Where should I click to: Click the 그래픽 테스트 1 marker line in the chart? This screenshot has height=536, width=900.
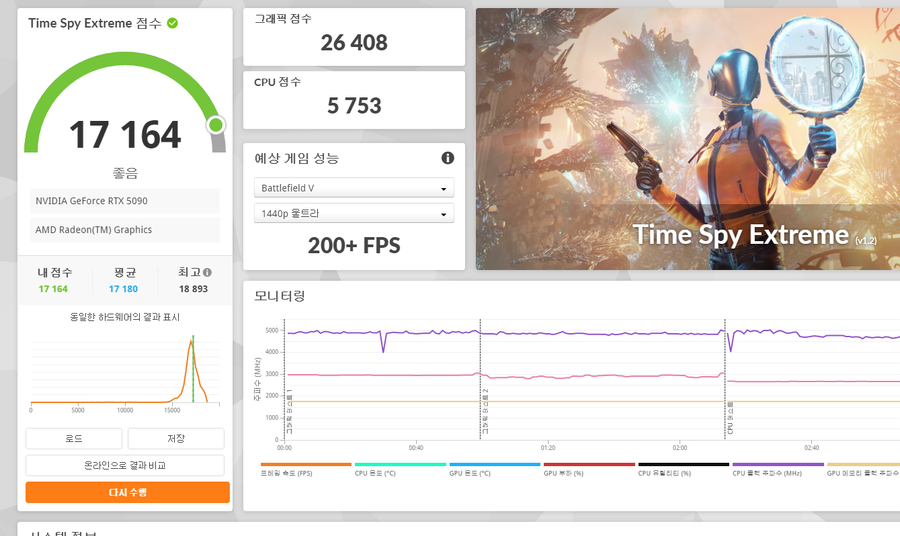[x=285, y=379]
